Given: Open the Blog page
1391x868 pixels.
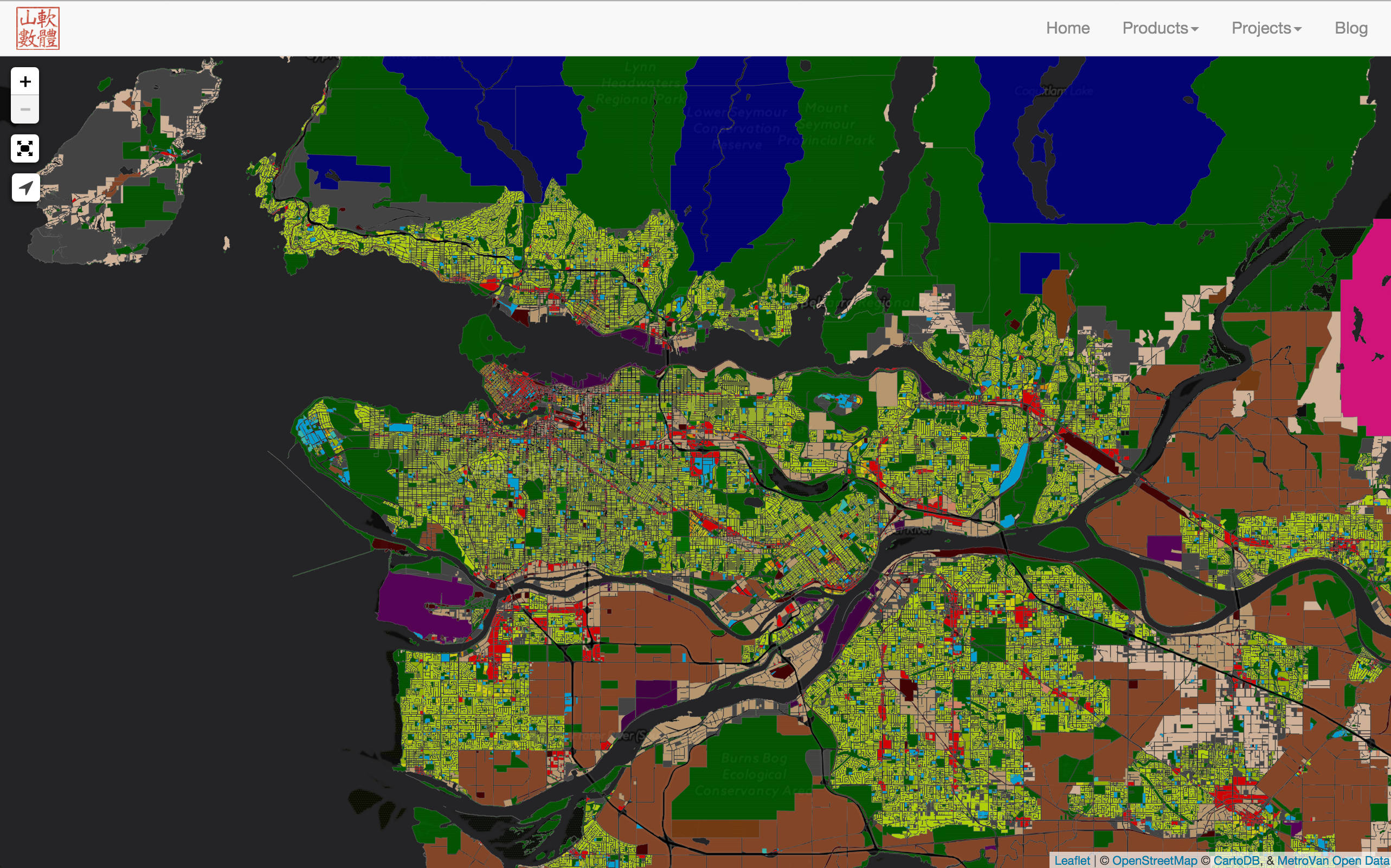Looking at the screenshot, I should pyautogui.click(x=1351, y=28).
